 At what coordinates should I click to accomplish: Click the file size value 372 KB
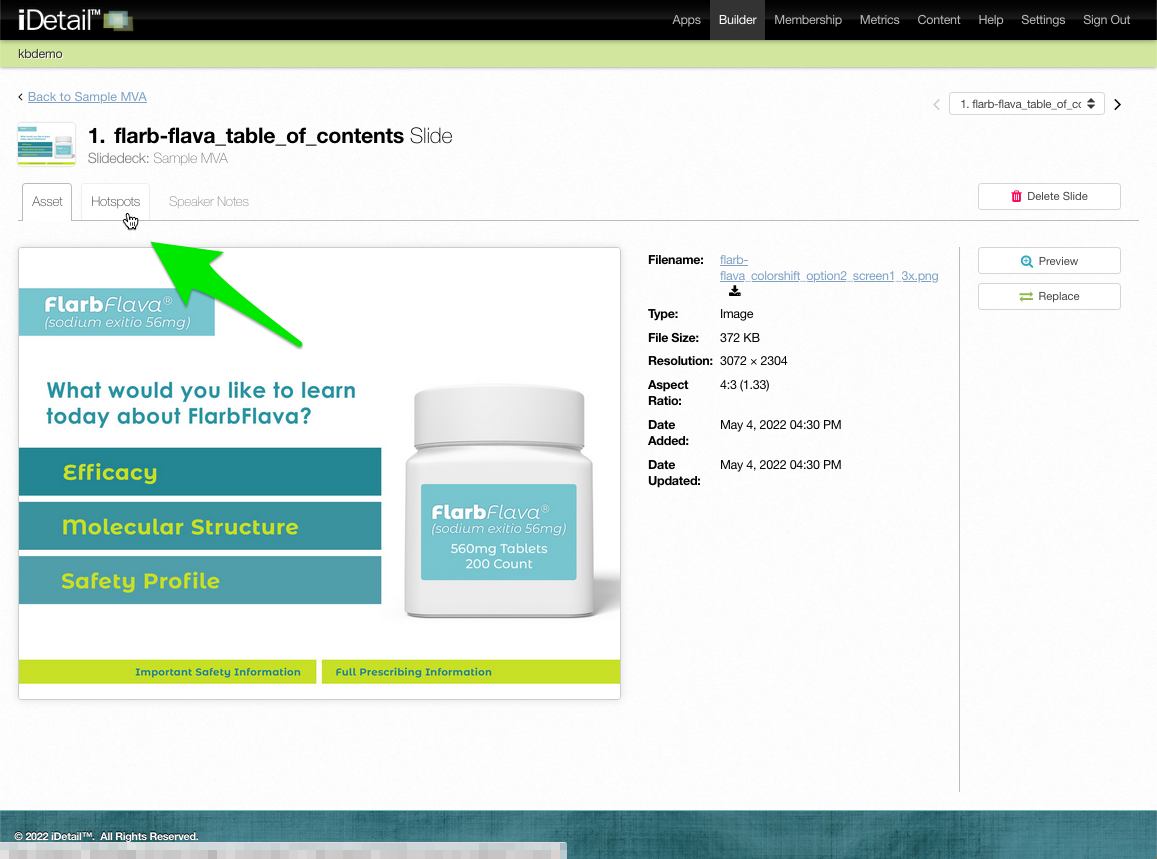click(739, 337)
